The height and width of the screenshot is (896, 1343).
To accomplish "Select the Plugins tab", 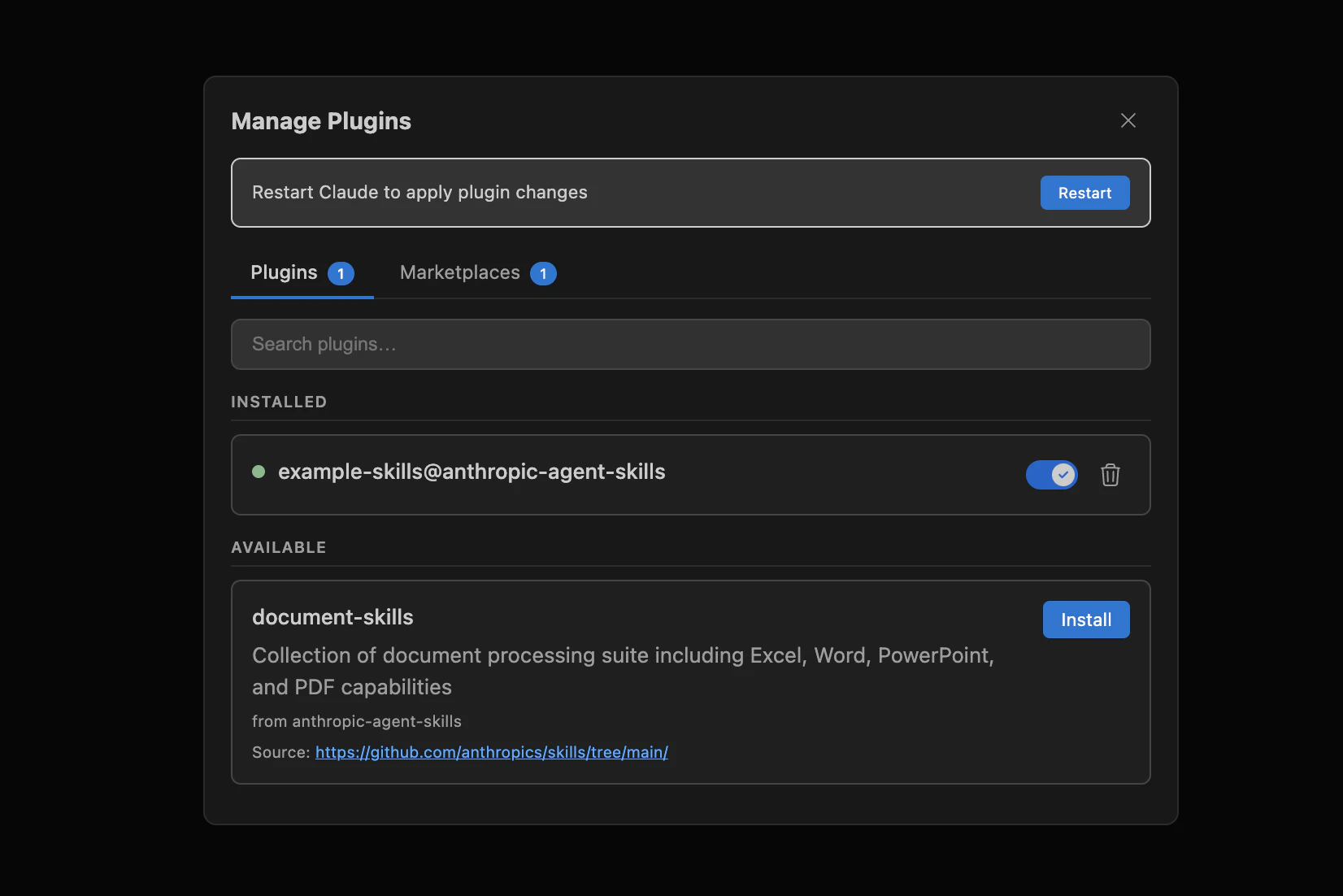I will coord(302,273).
